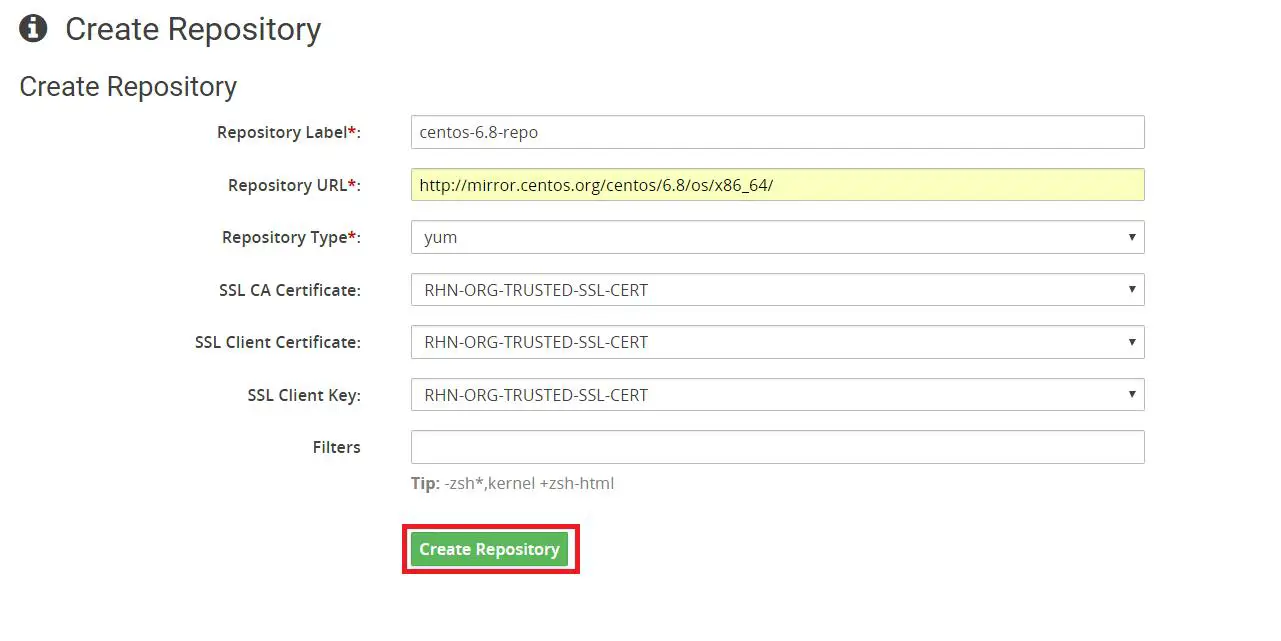Click the Filters text field

pyautogui.click(x=777, y=447)
